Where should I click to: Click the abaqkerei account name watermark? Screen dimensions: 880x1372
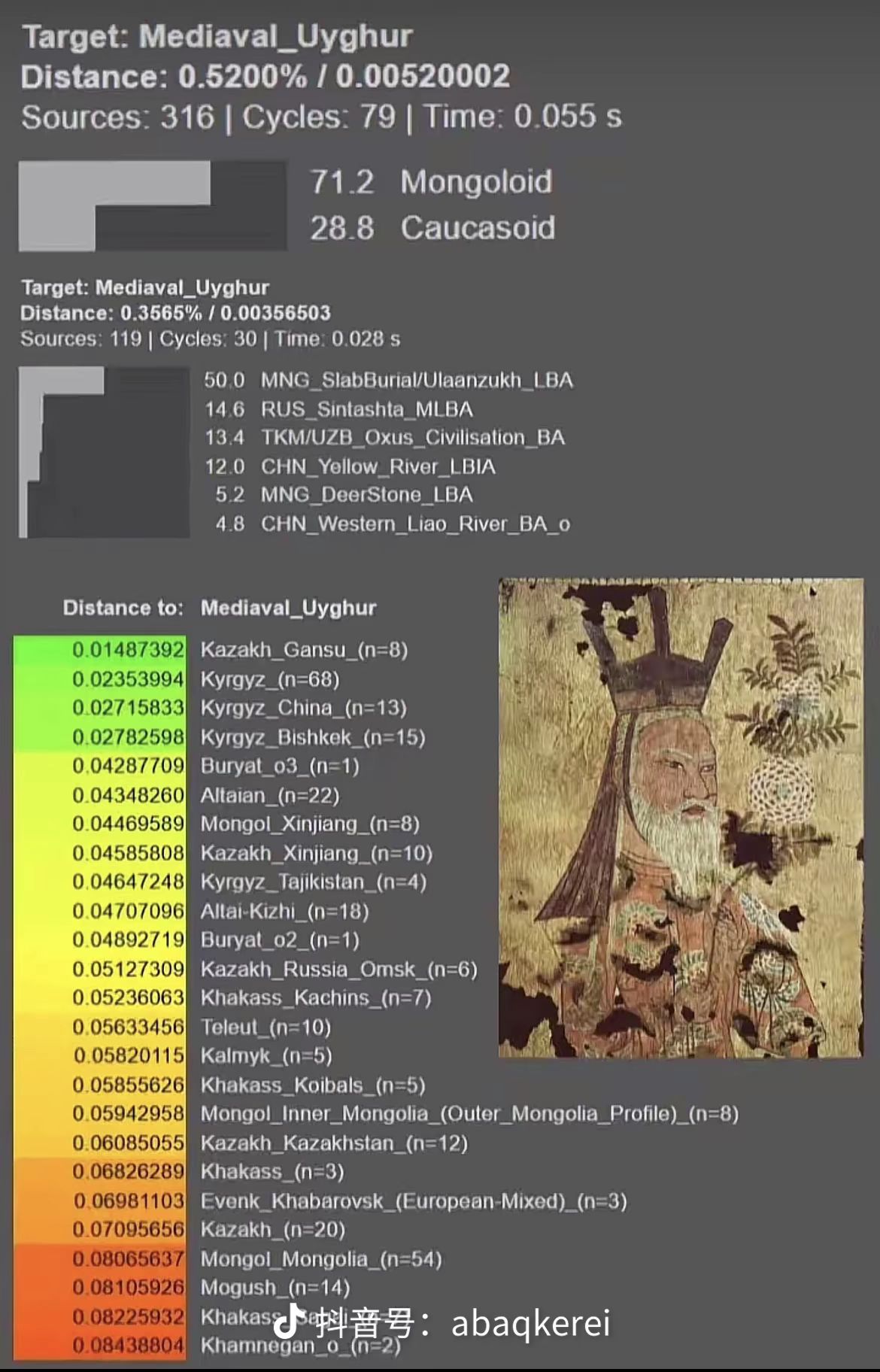[530, 1323]
